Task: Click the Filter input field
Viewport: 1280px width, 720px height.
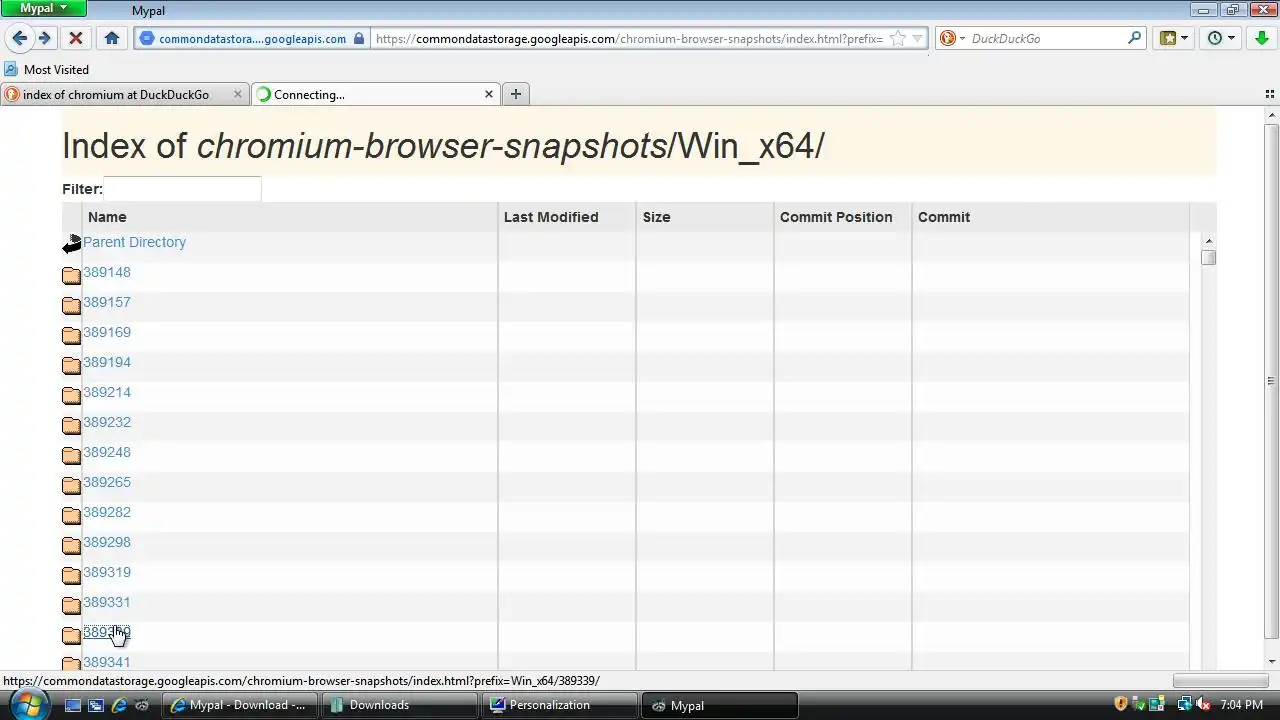Action: [182, 189]
